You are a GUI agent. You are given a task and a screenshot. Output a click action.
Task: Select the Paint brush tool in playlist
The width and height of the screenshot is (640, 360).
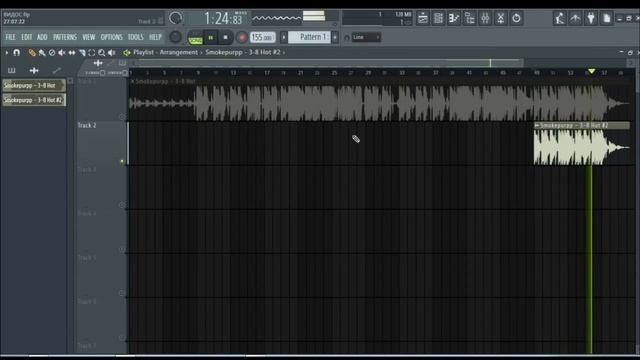point(42,53)
